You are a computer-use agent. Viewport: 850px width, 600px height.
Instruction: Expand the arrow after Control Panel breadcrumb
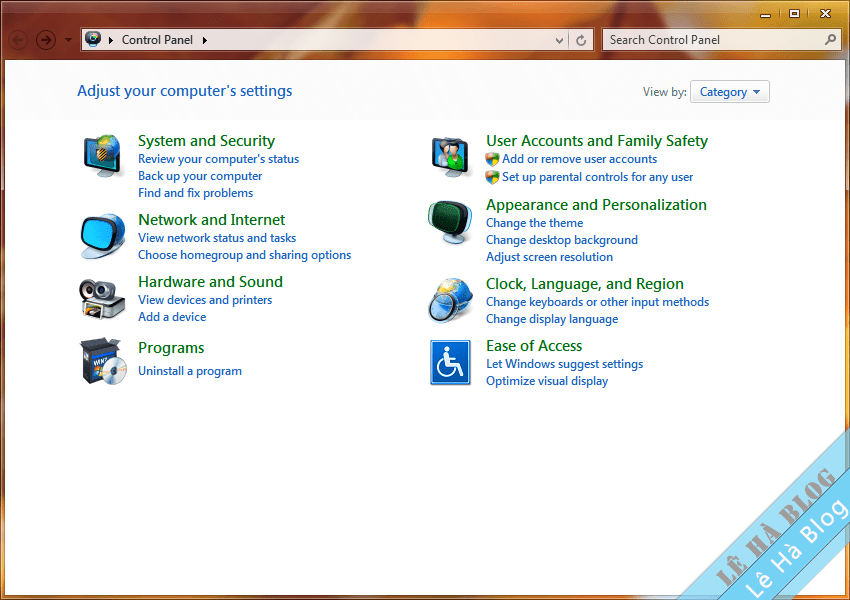205,40
